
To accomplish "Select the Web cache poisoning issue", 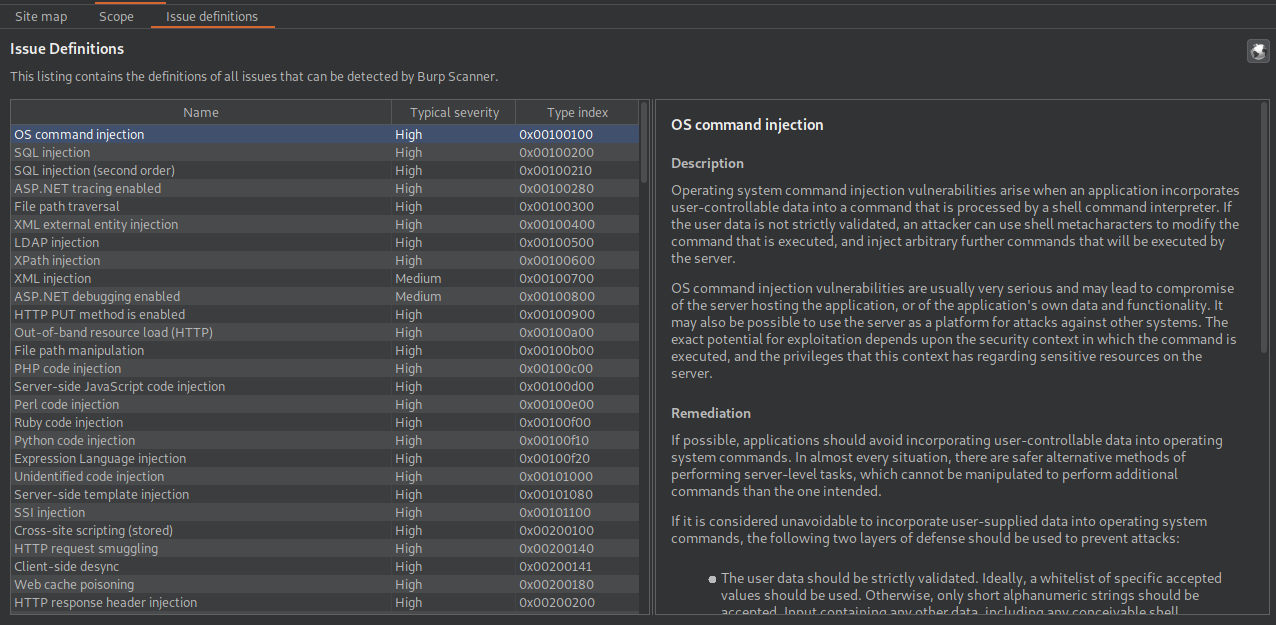I will 325,584.
